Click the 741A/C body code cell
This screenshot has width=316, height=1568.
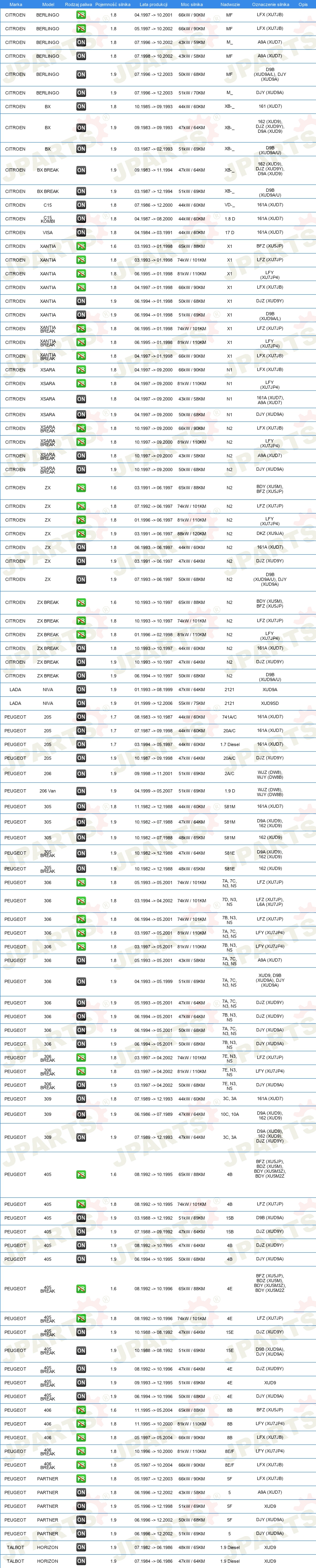[230, 717]
